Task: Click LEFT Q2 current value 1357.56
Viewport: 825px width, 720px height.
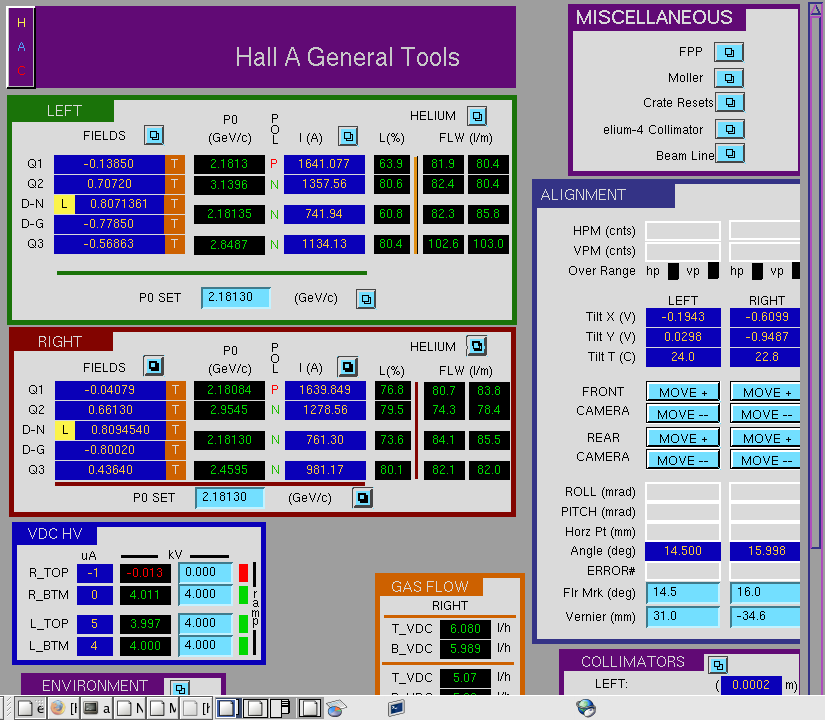Action: (324, 184)
